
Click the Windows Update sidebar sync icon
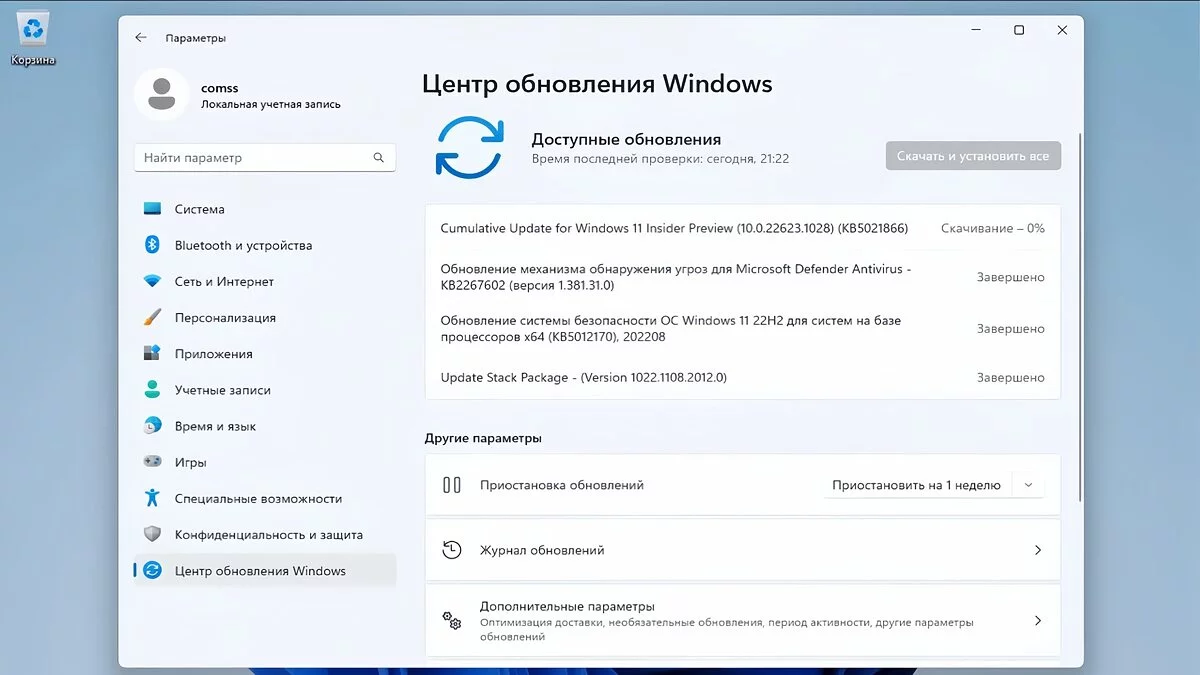click(x=152, y=571)
